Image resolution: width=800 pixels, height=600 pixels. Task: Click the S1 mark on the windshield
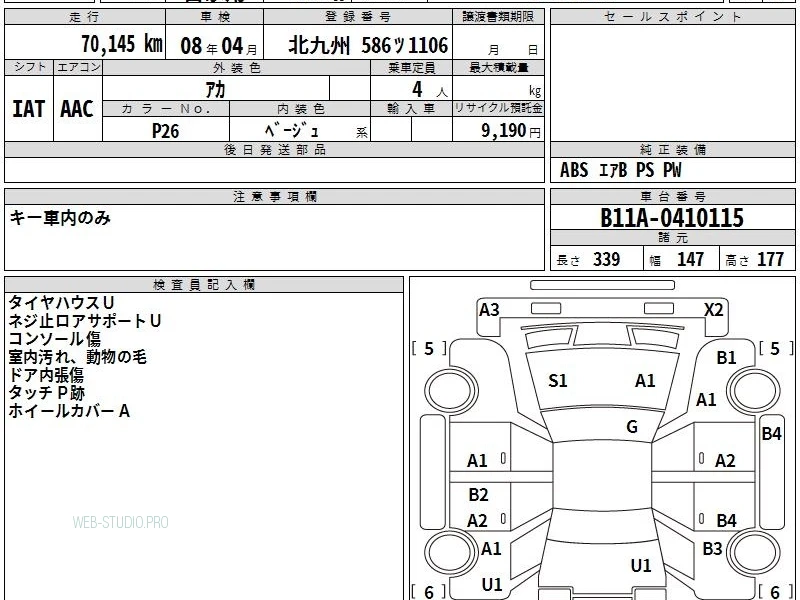coord(557,381)
